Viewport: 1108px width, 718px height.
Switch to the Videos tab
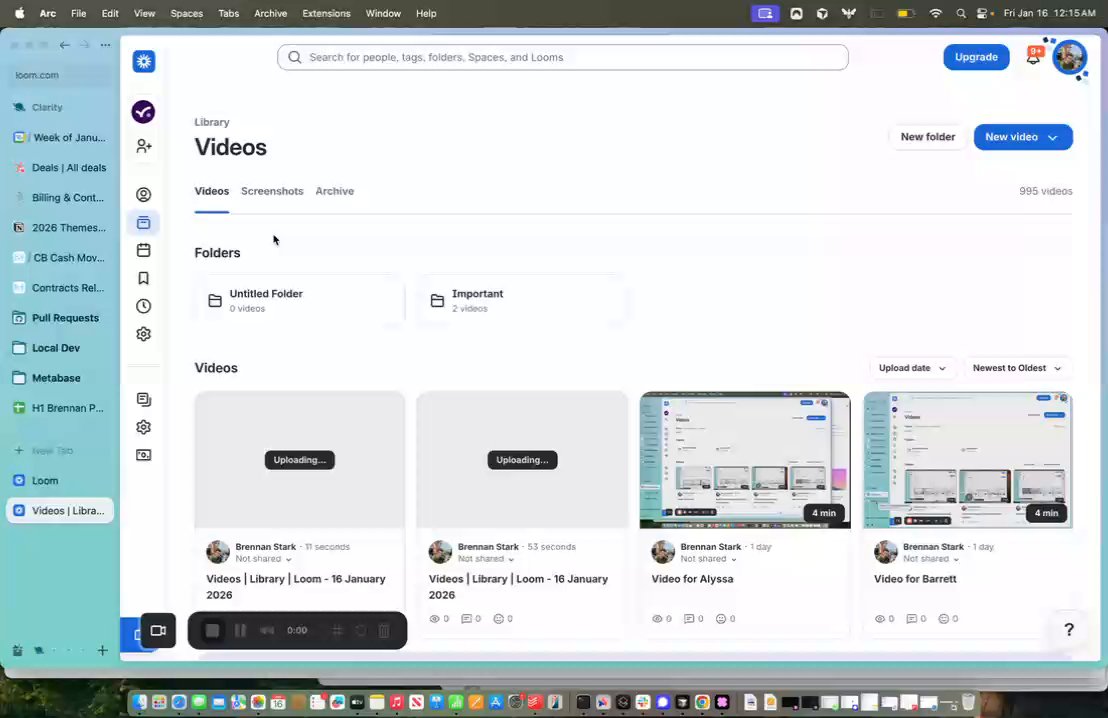coord(212,192)
